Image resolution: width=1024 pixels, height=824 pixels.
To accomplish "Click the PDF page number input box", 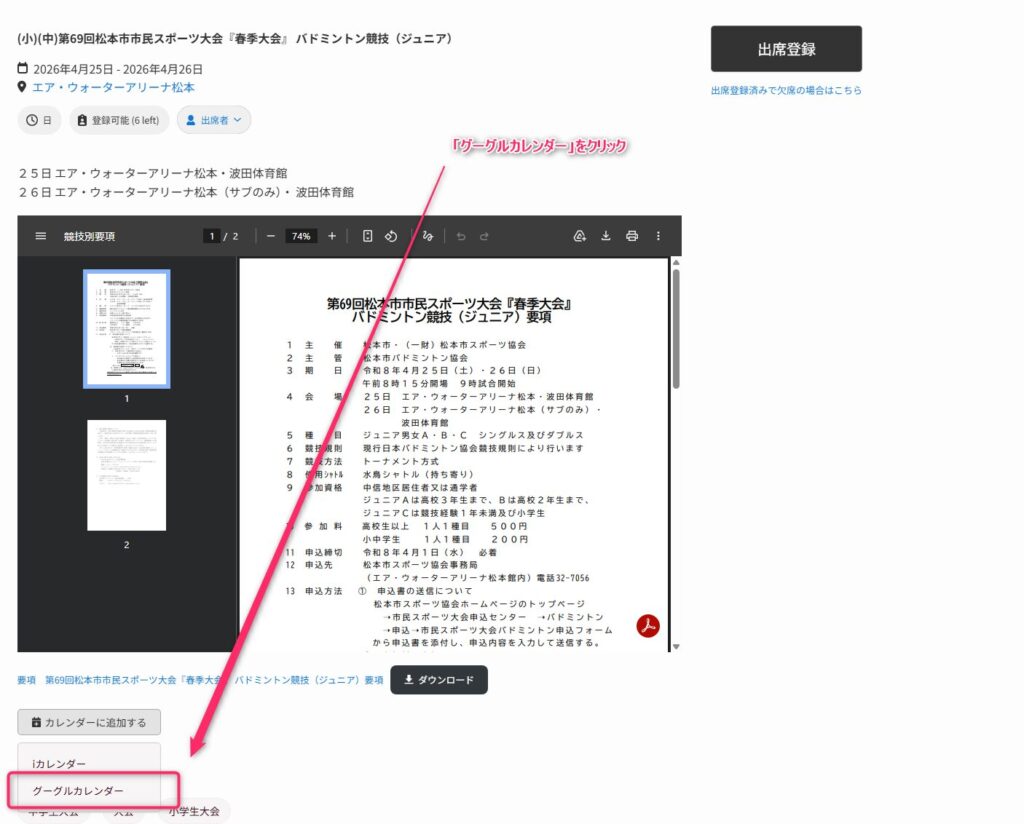I will [x=211, y=236].
